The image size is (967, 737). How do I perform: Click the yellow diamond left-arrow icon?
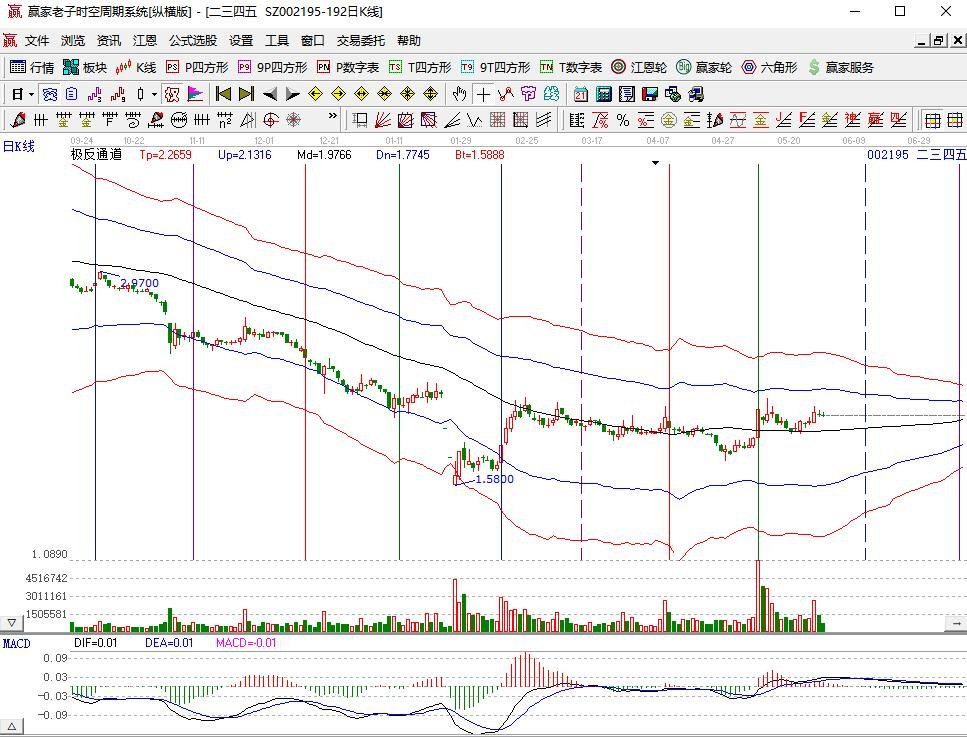pyautogui.click(x=315, y=94)
